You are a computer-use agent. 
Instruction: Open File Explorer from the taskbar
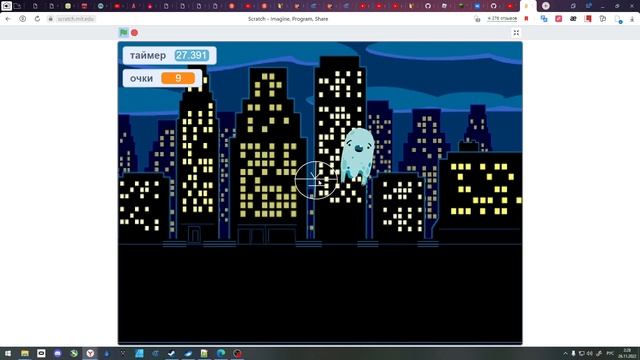click(x=25, y=353)
